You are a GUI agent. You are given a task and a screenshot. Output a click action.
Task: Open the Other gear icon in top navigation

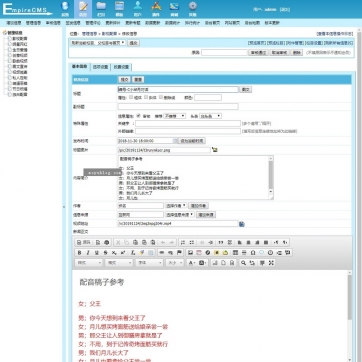pyautogui.click(x=192, y=9)
